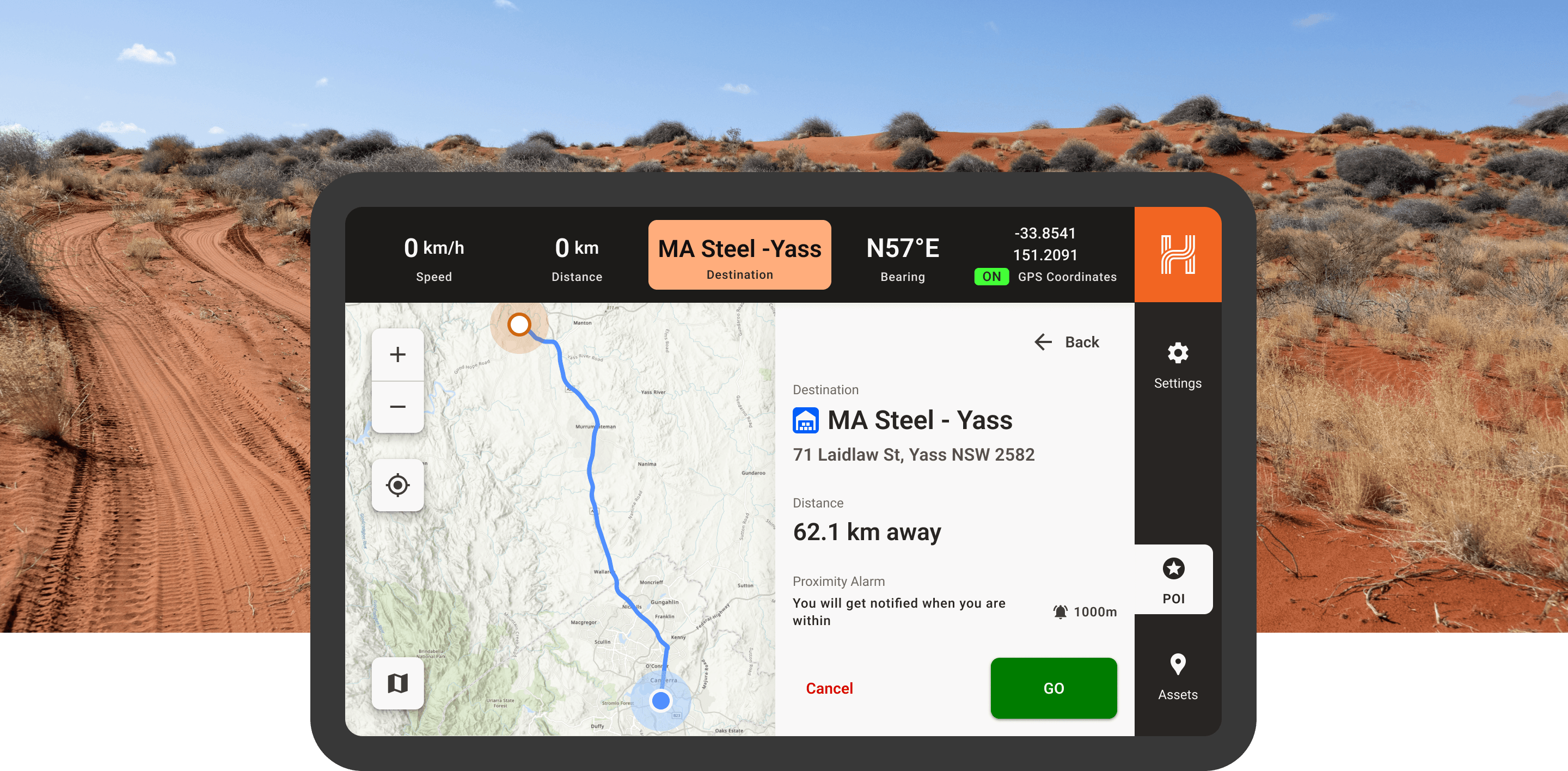Toggle the GPS ON indicator
This screenshot has height=771, width=1568.
[991, 277]
